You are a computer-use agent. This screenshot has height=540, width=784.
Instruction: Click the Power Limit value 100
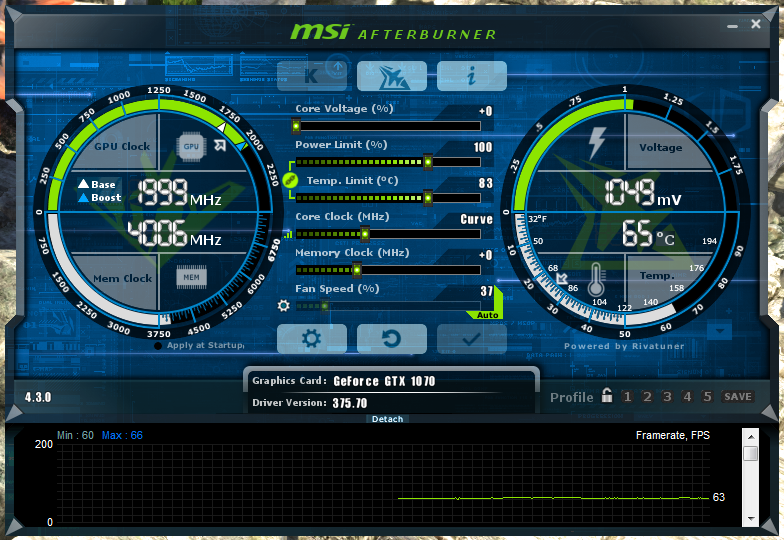pos(483,148)
